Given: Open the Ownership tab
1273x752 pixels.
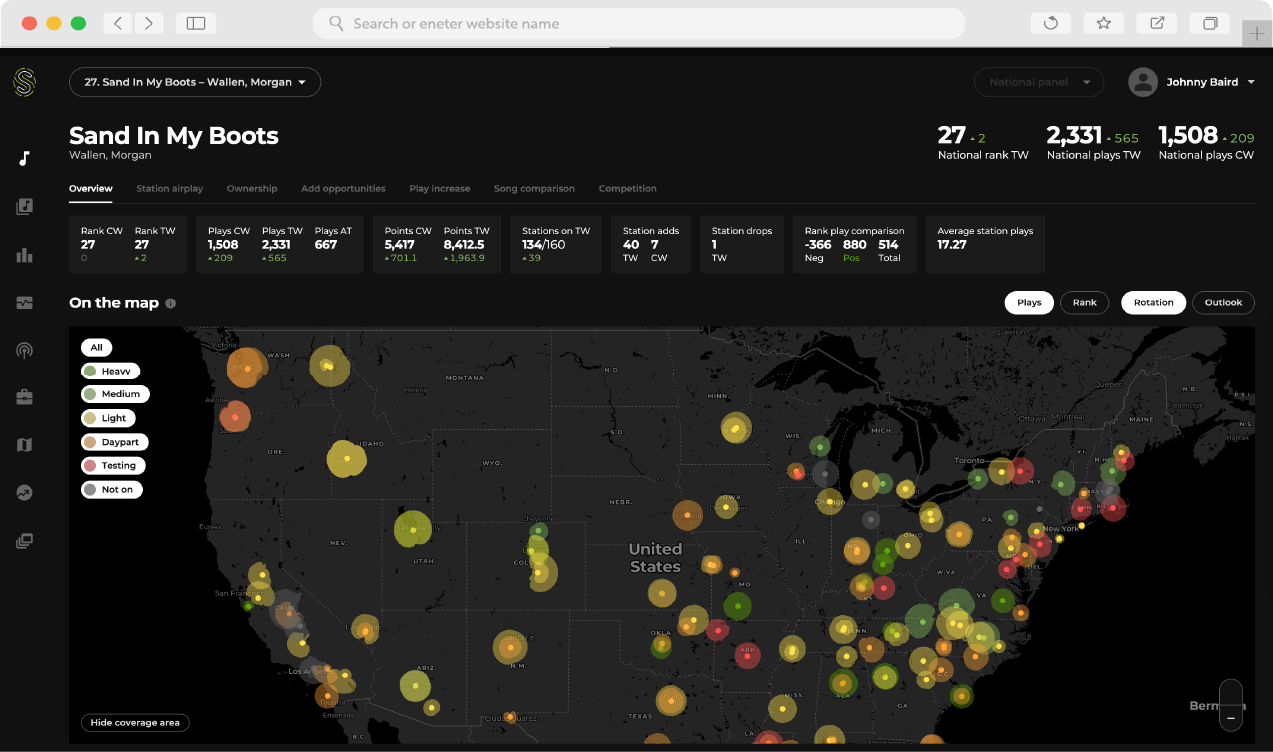Looking at the screenshot, I should pyautogui.click(x=252, y=188).
